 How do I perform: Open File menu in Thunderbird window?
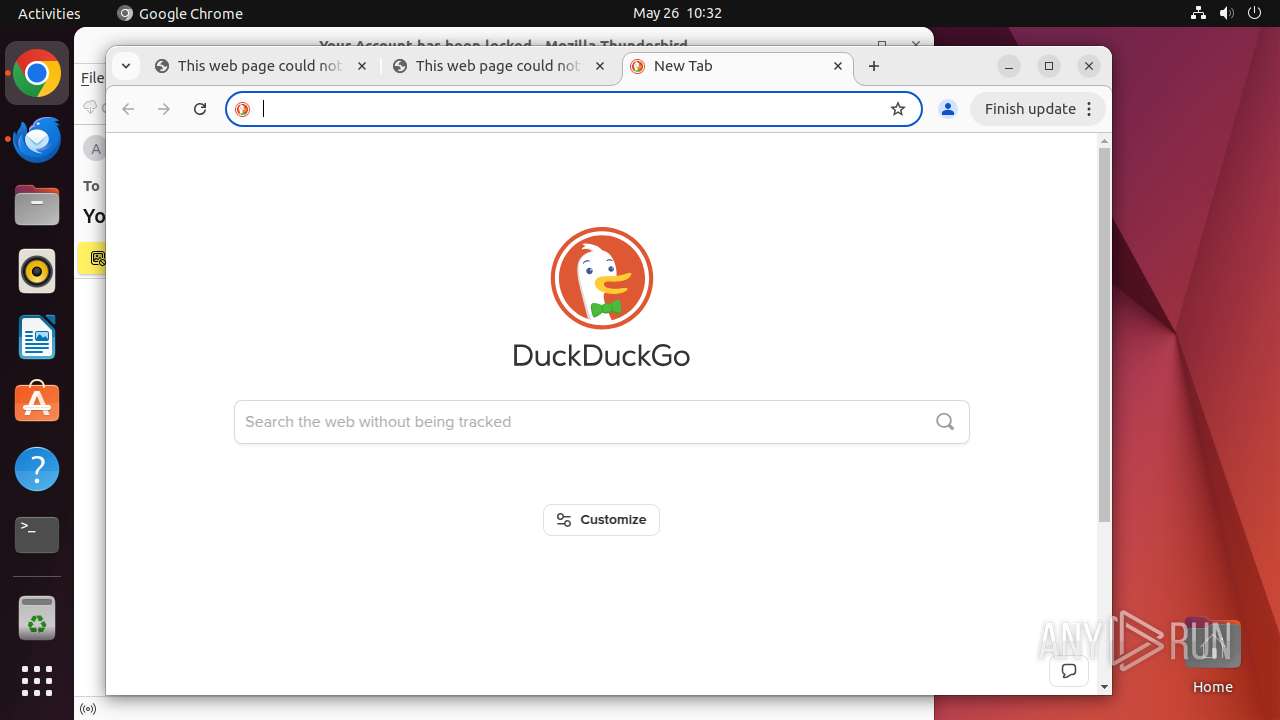[x=92, y=78]
